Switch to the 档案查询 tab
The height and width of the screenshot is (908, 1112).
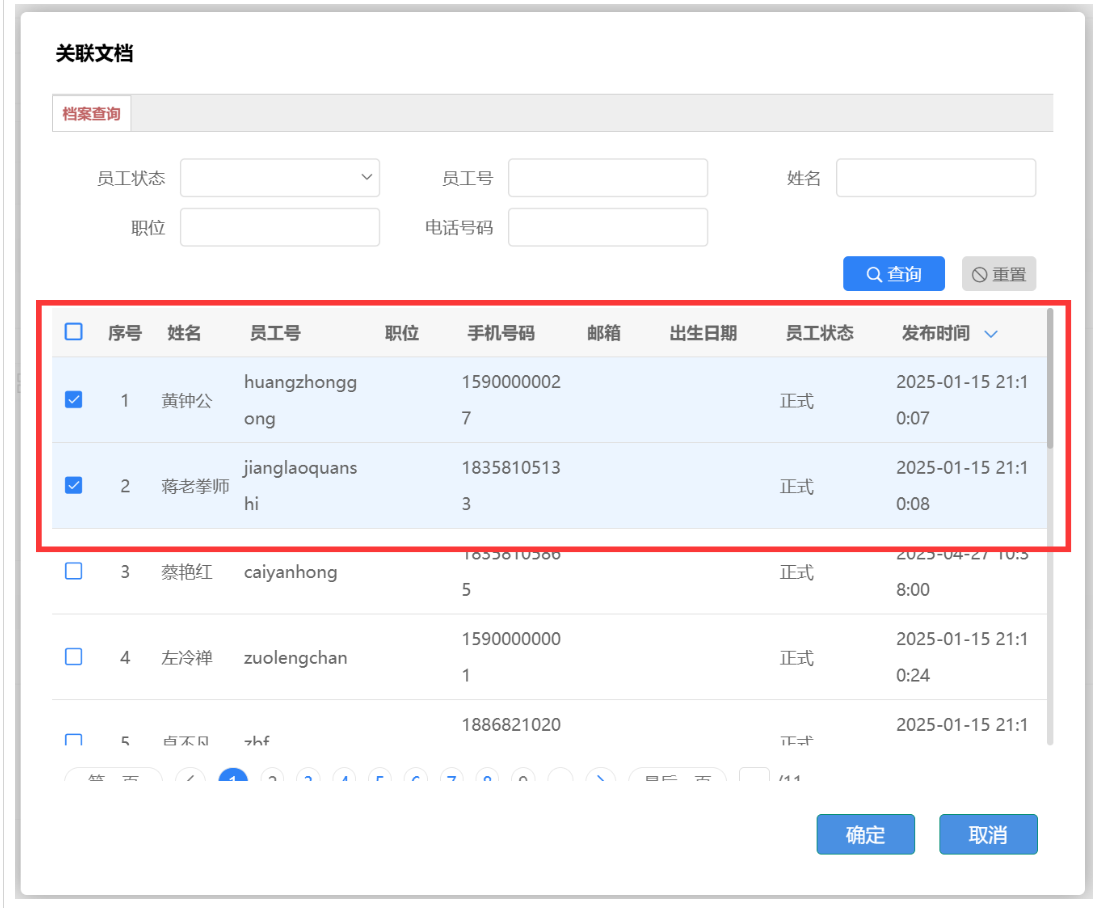pyautogui.click(x=91, y=114)
